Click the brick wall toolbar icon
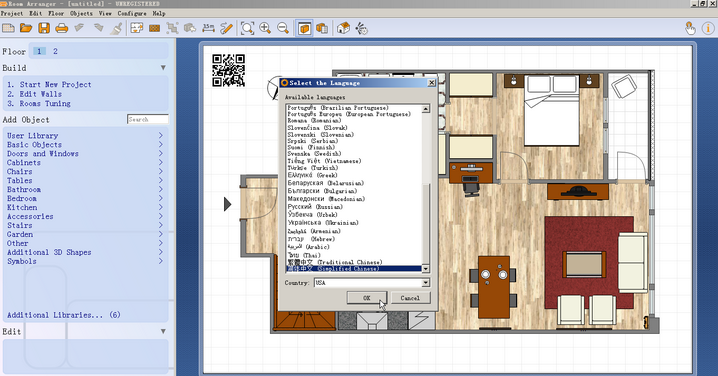Screen dimensions: 718x376 point(155,28)
